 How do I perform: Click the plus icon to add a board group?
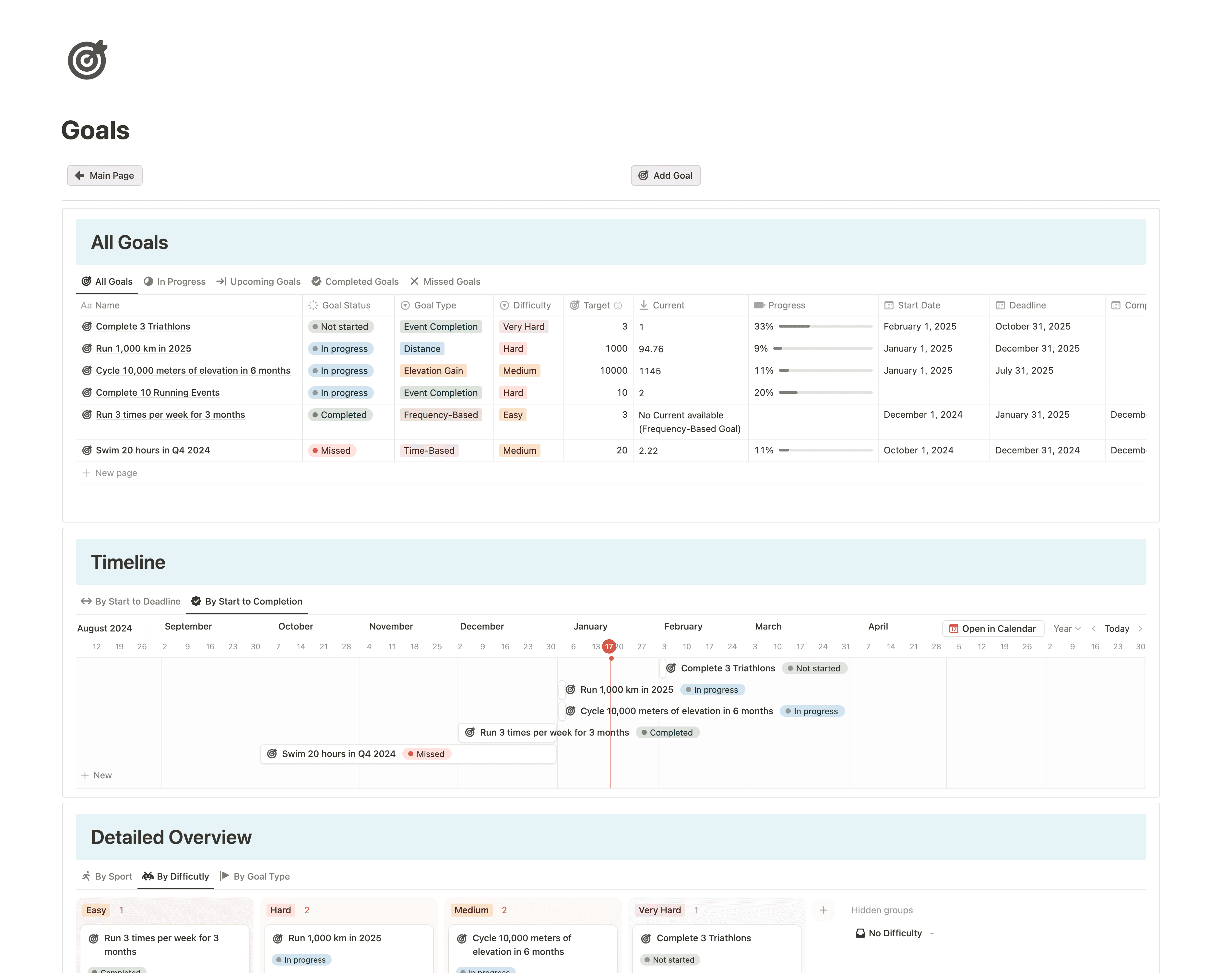(823, 910)
